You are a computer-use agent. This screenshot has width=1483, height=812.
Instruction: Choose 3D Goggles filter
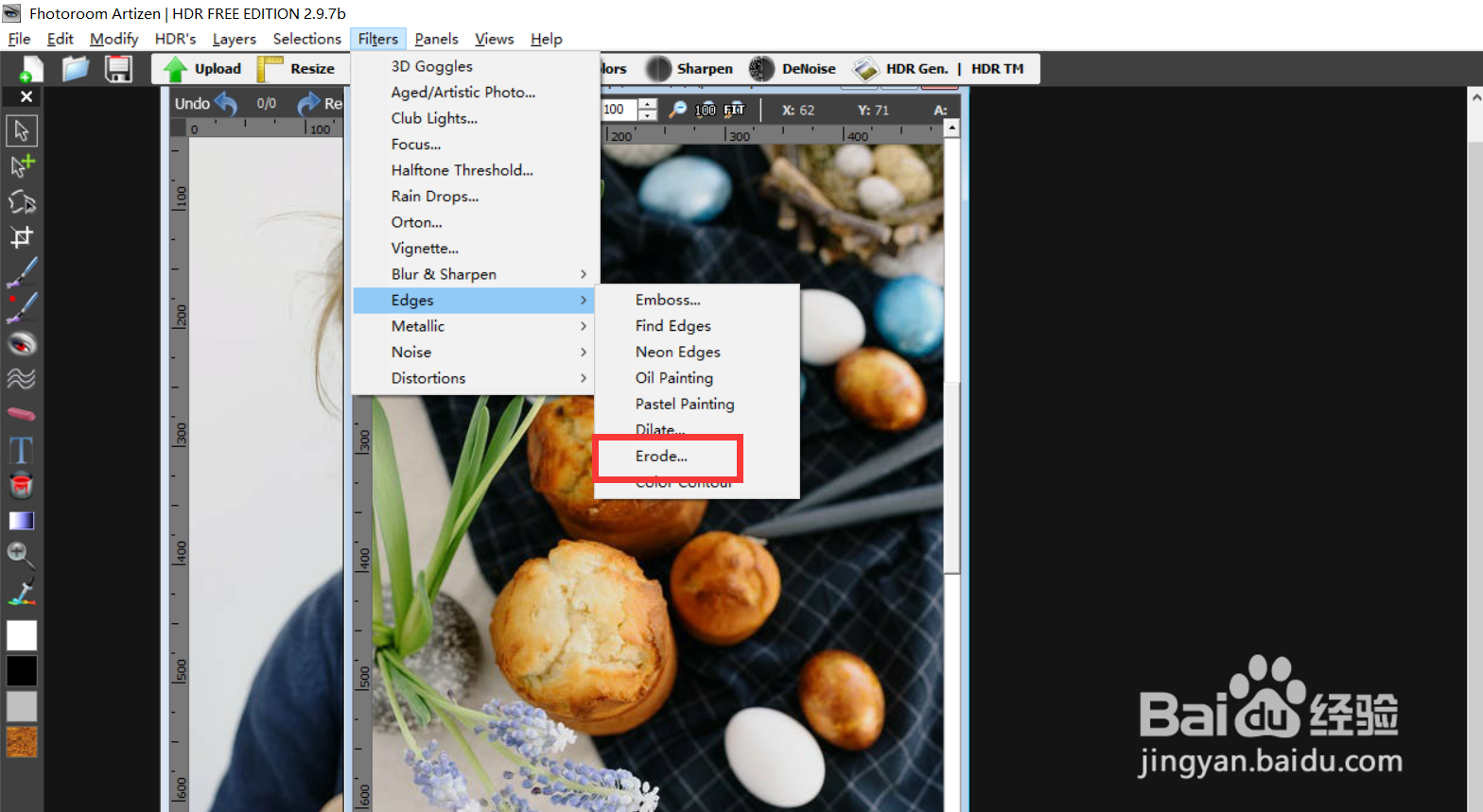[476, 66]
